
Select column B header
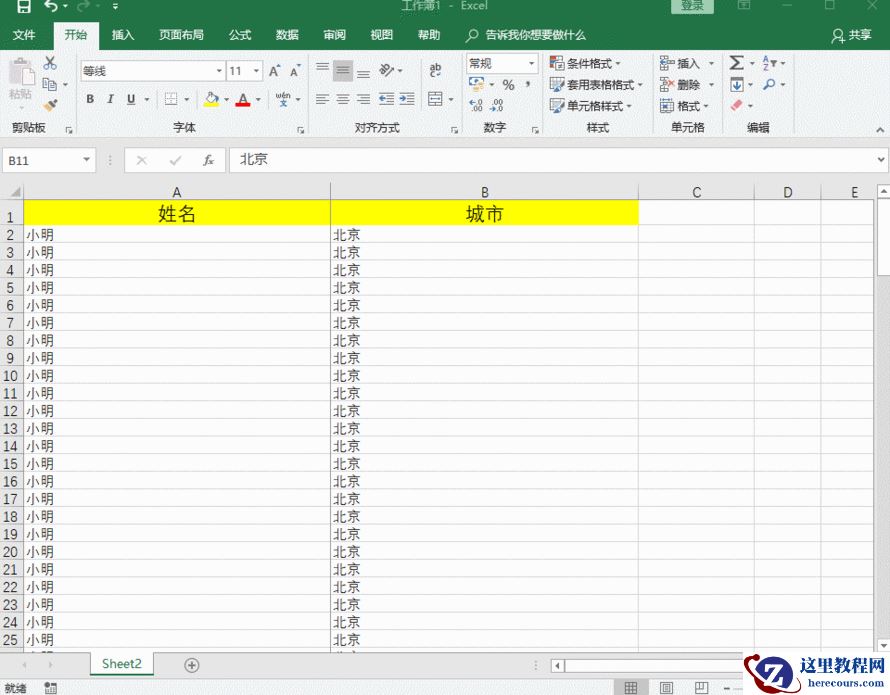tap(484, 192)
